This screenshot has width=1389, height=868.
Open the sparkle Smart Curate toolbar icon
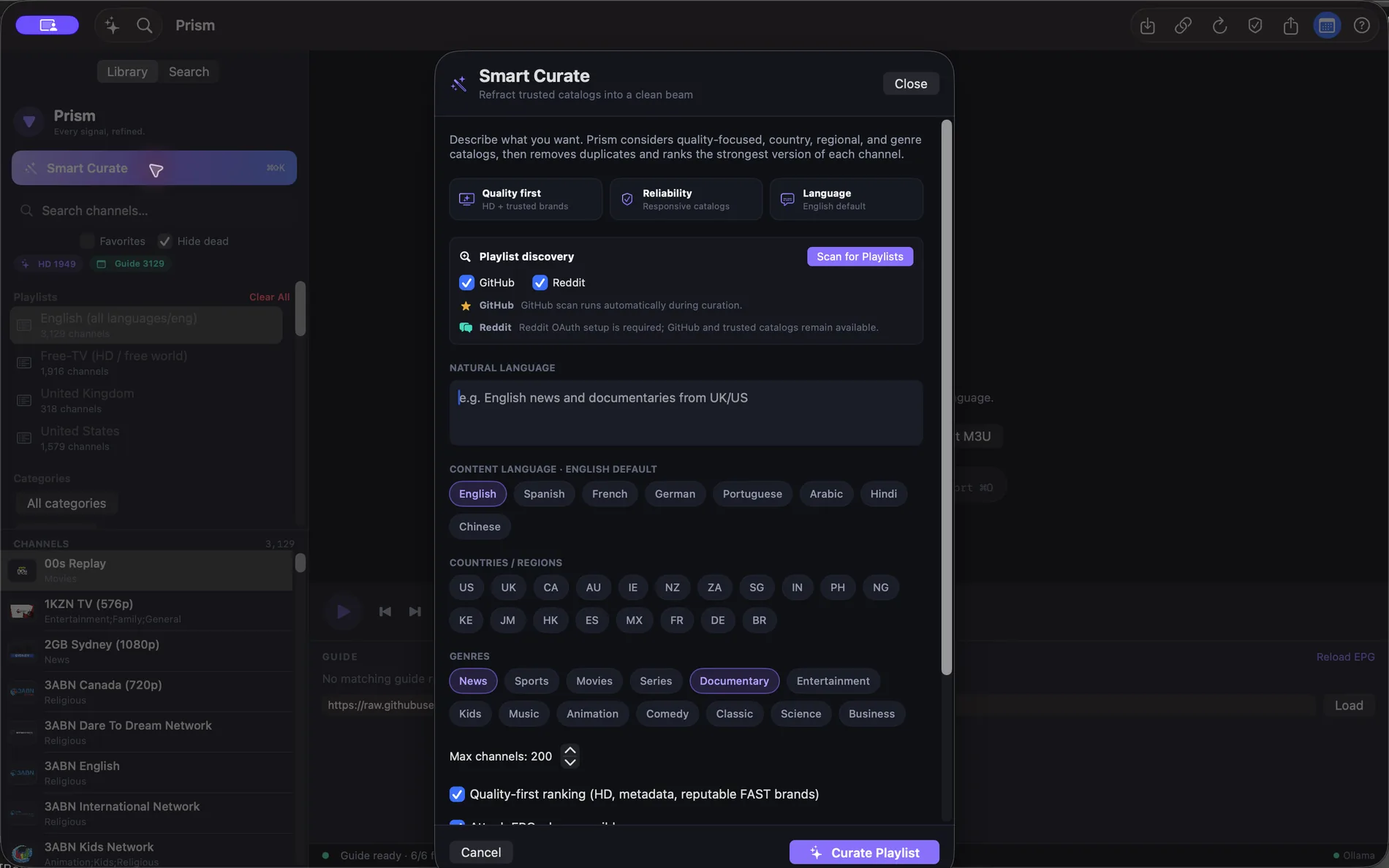(112, 26)
